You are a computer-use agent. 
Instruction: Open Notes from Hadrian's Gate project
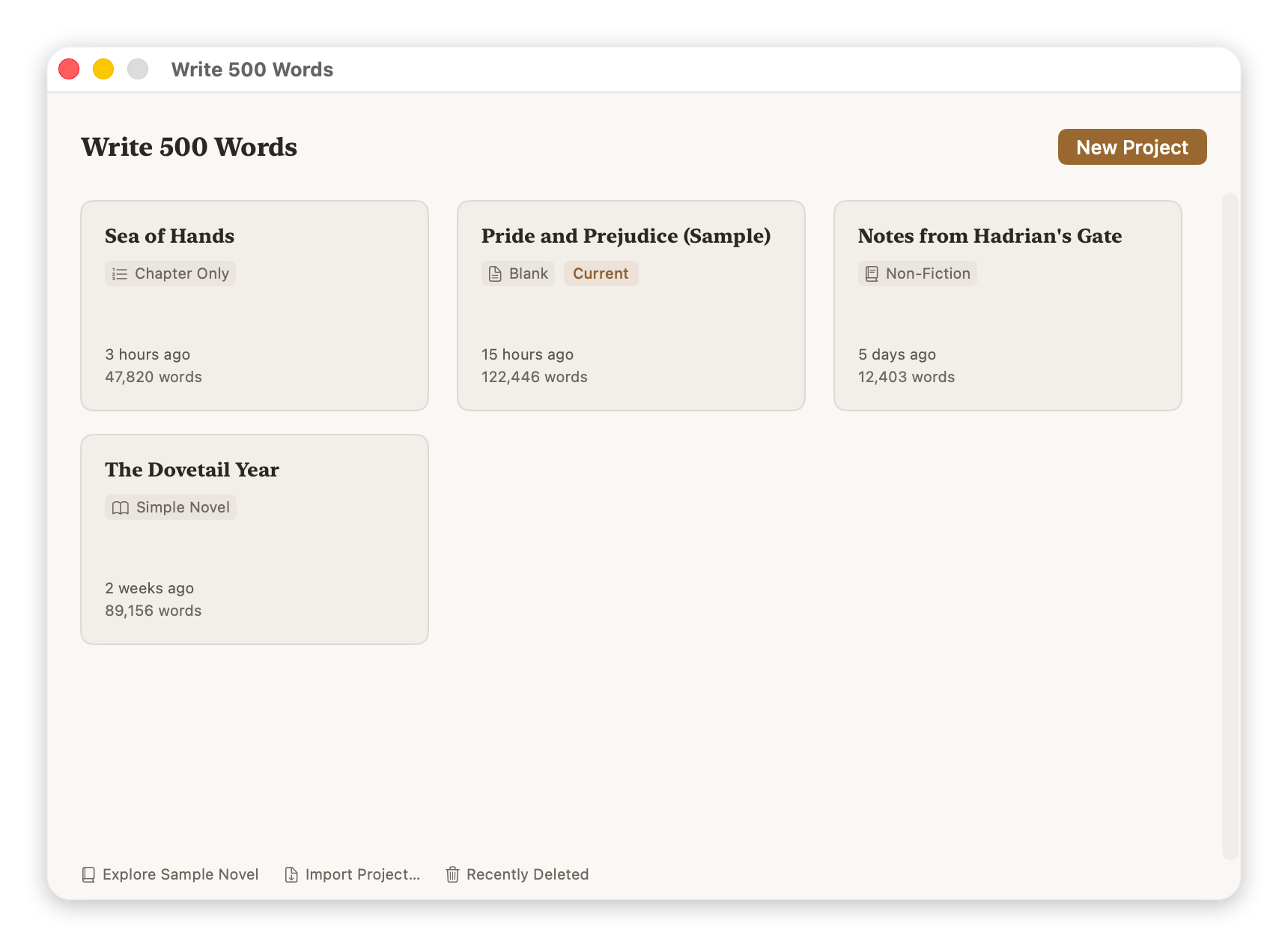click(1008, 306)
